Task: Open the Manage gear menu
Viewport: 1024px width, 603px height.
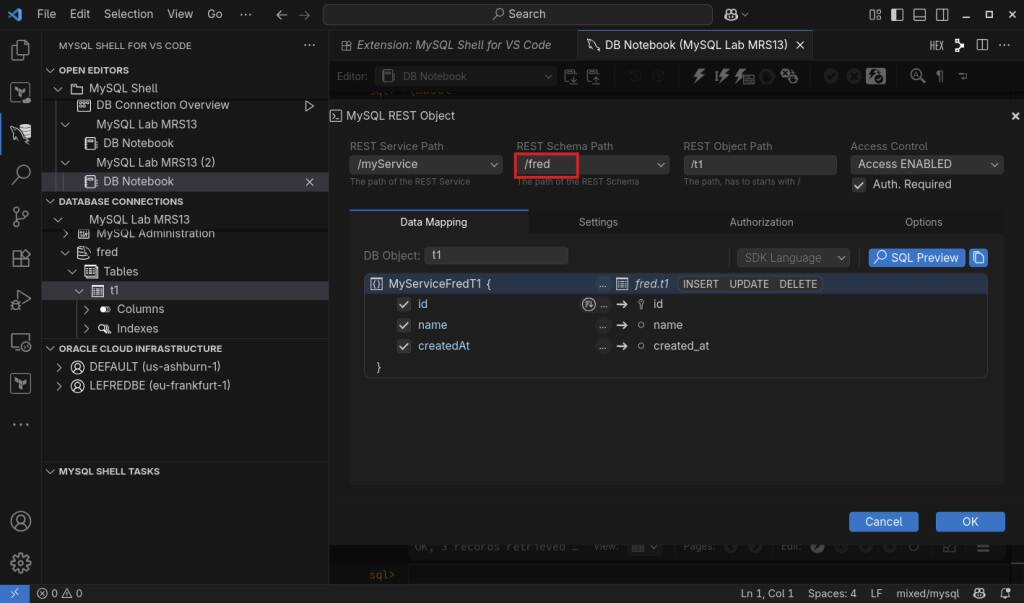Action: [20, 562]
